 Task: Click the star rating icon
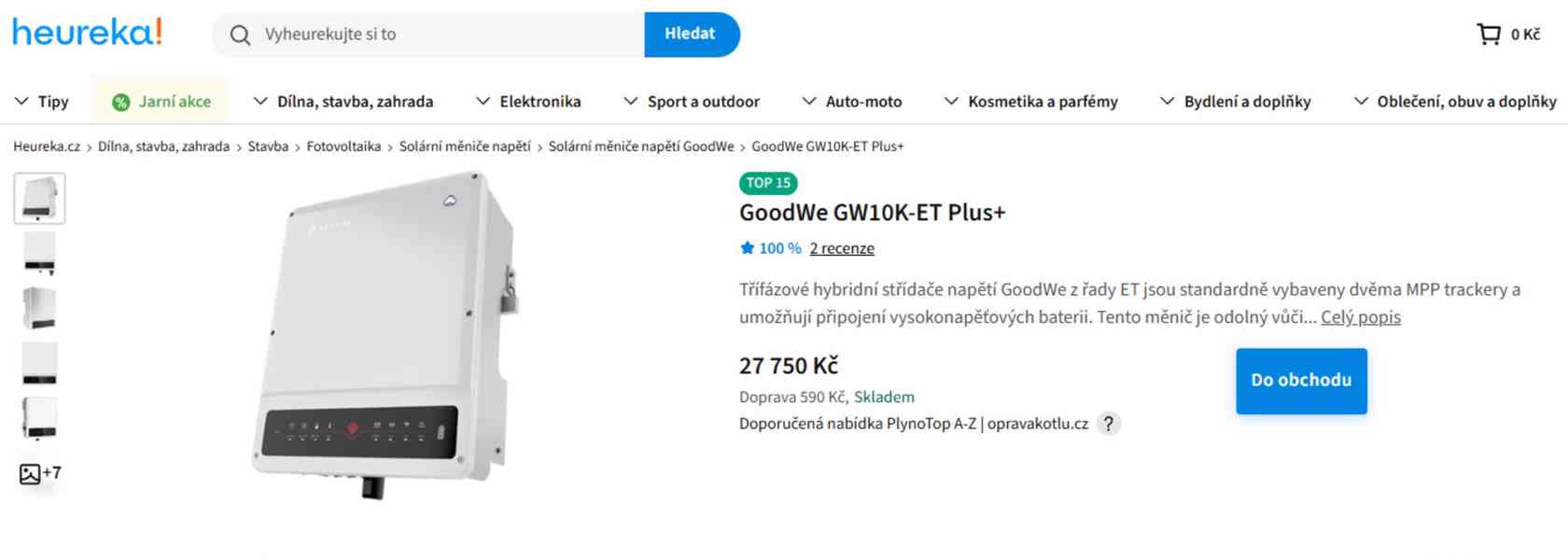pyautogui.click(x=746, y=247)
